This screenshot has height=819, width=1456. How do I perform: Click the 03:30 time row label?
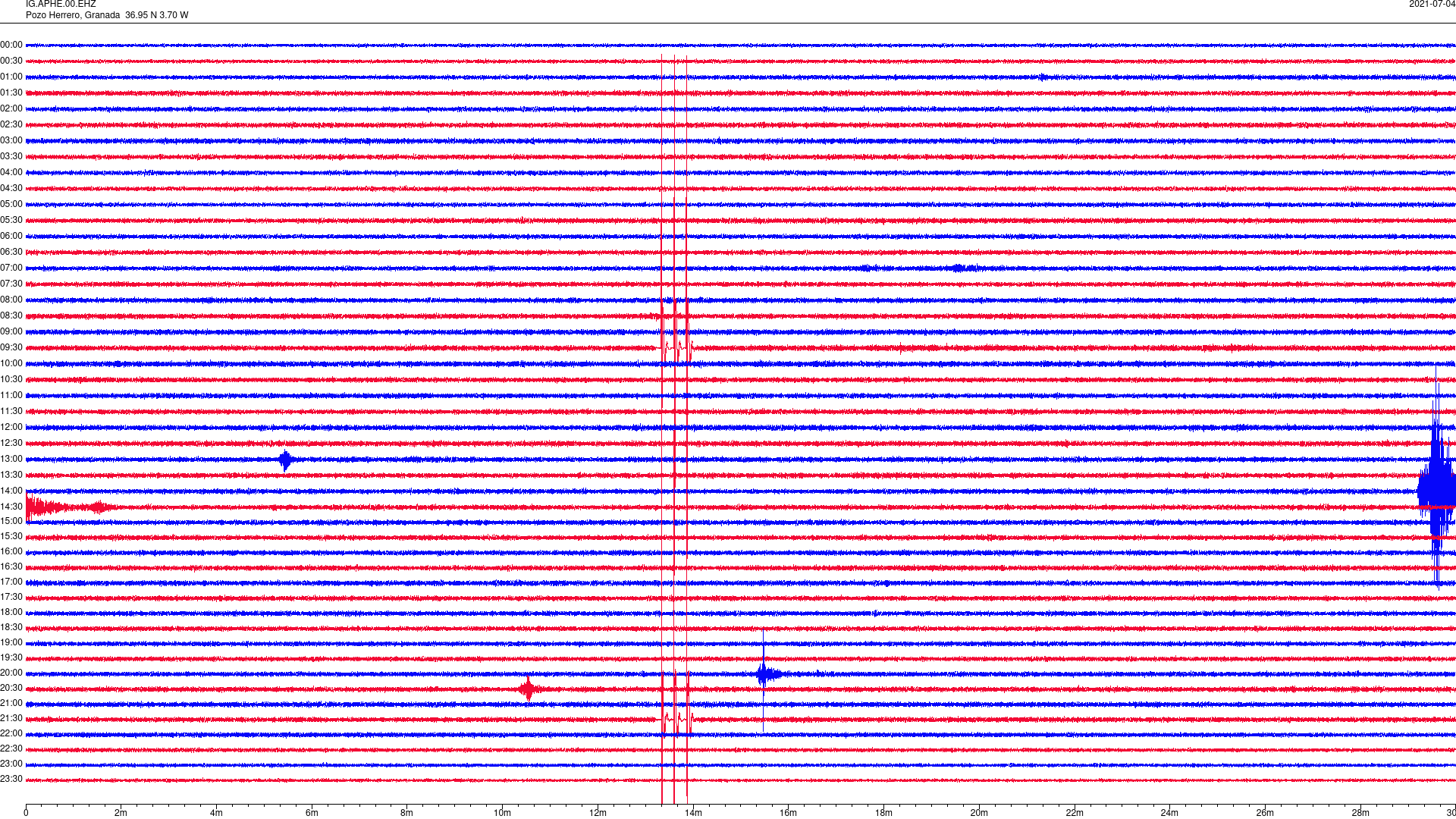pos(11,157)
